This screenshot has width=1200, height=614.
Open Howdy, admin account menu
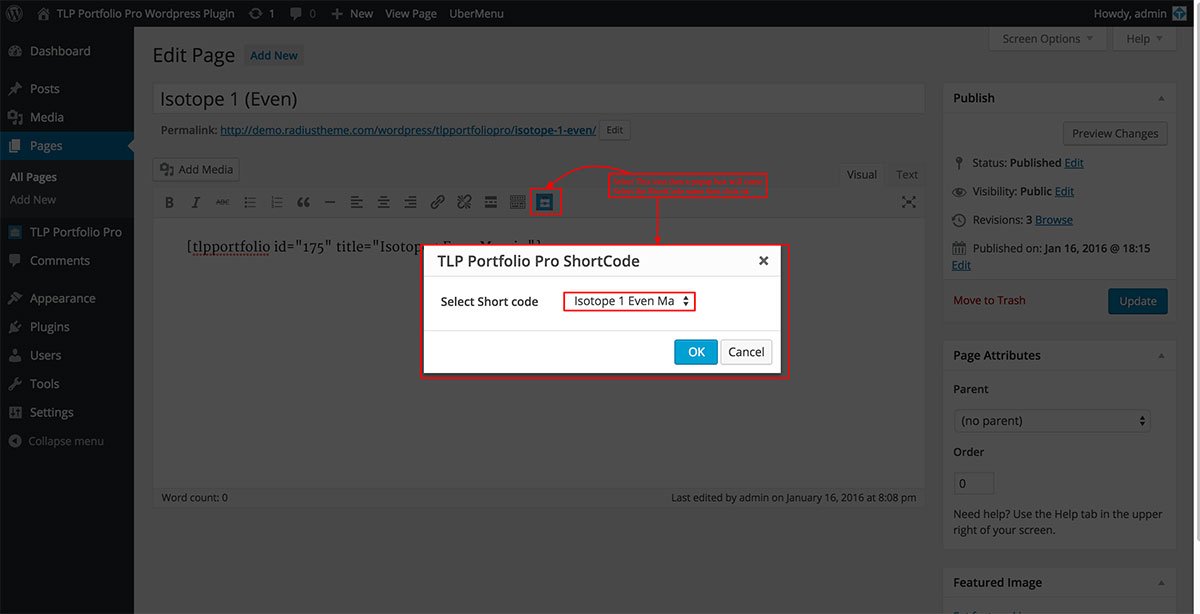[1139, 14]
